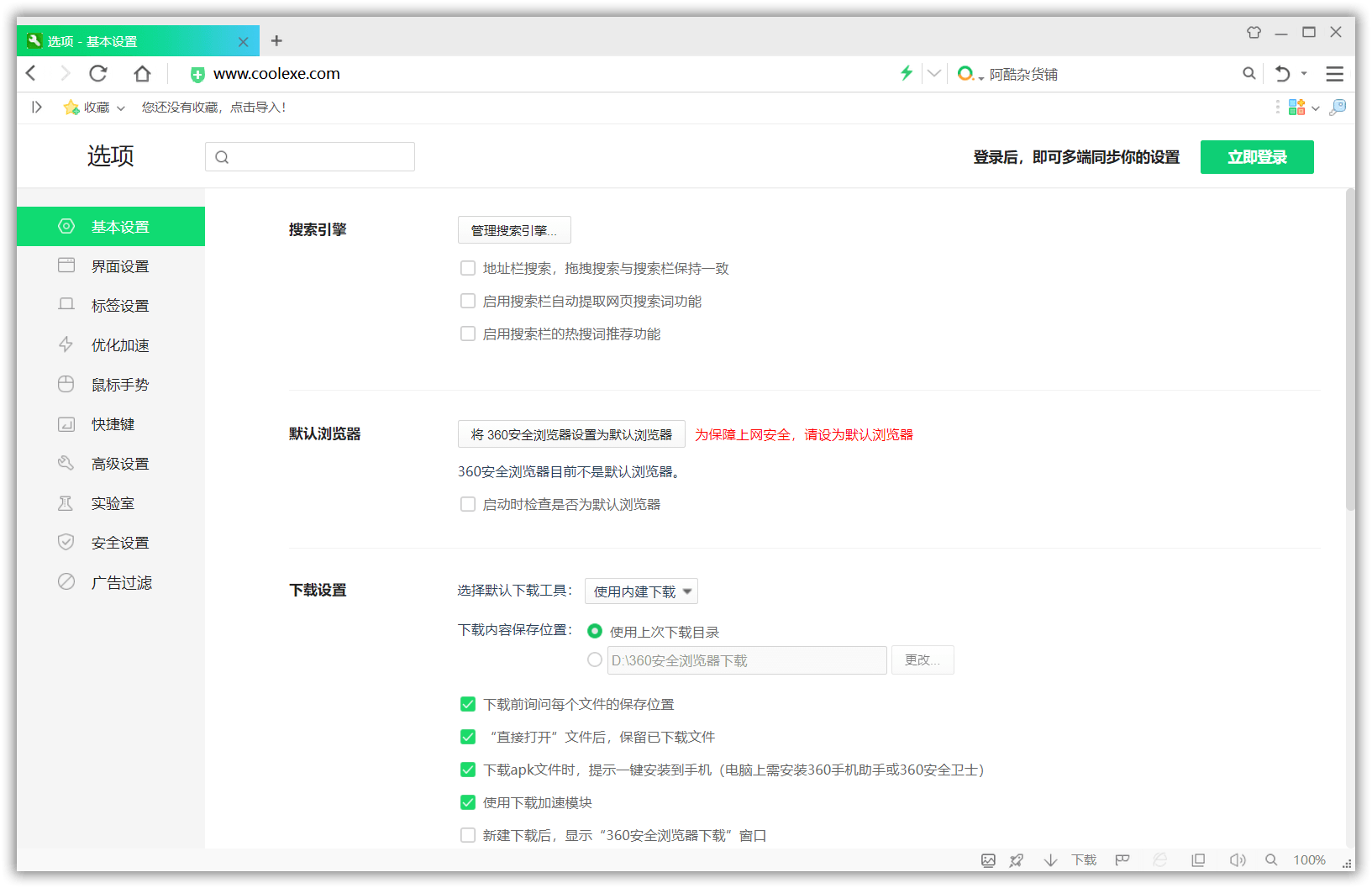1372x888 pixels.
Task: Reload the page with the refresh icon
Action: pos(98,73)
